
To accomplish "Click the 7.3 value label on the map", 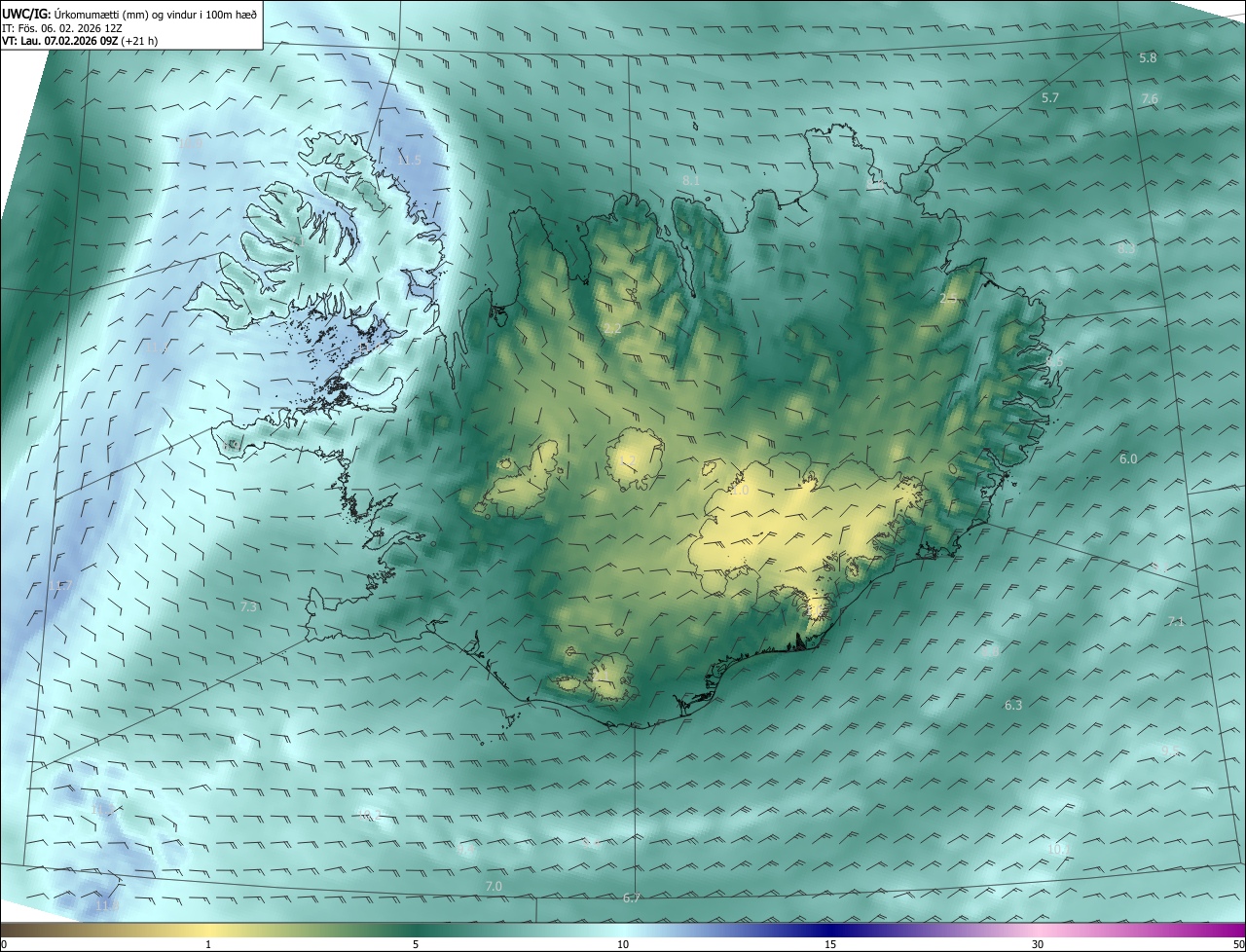I will point(249,607).
